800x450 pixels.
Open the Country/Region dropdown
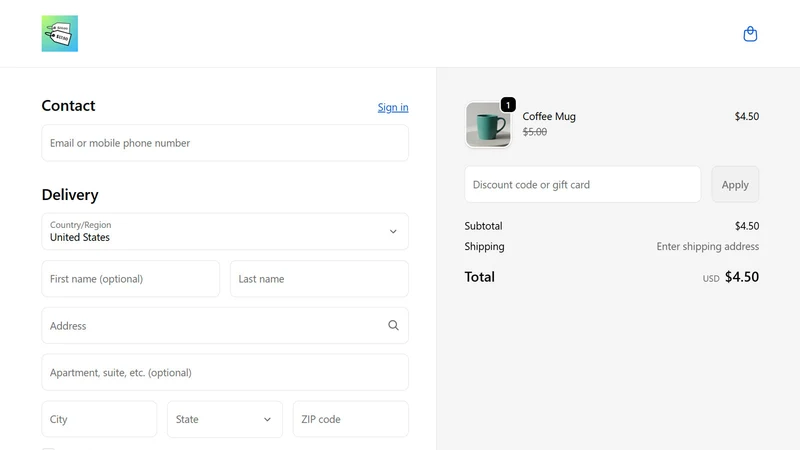[x=225, y=232]
